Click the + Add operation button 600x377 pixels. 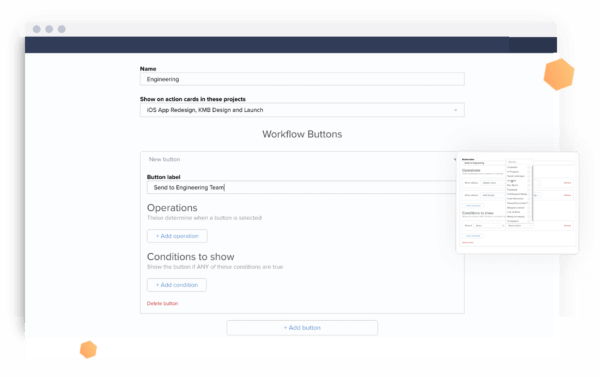pos(177,236)
